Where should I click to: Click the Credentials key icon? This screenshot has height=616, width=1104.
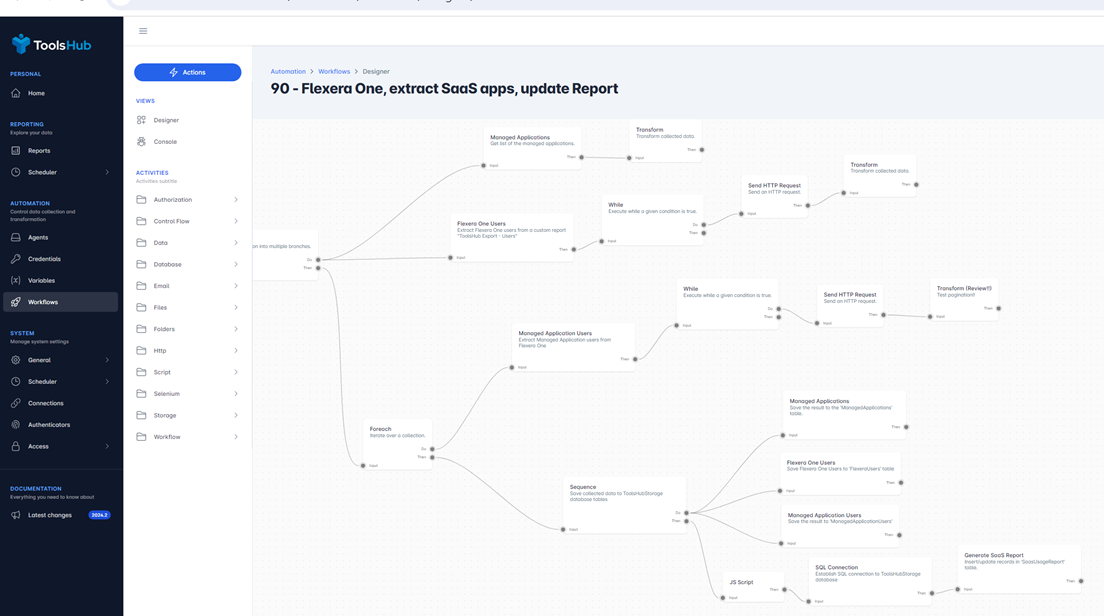pos(16,259)
